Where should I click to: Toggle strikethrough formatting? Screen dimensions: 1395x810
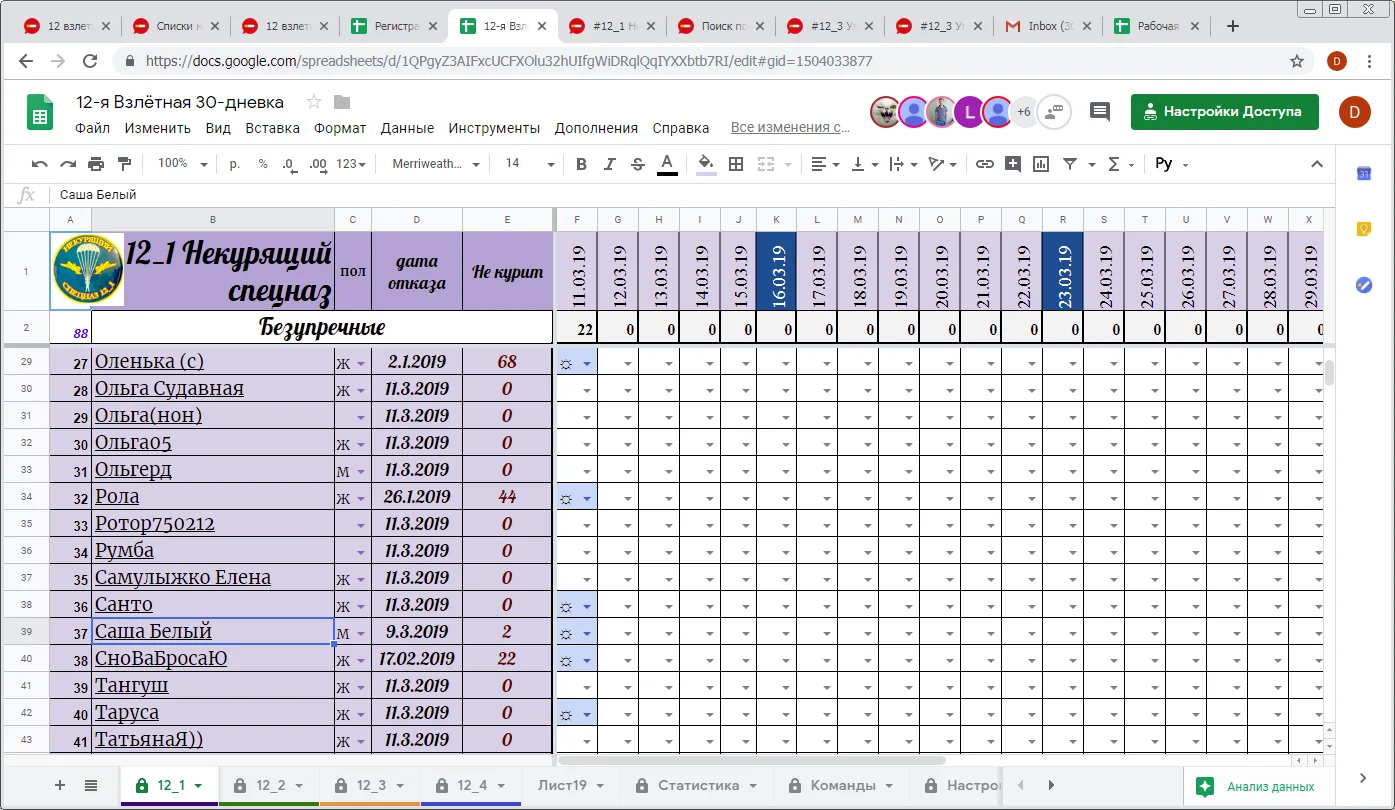pyautogui.click(x=638, y=164)
